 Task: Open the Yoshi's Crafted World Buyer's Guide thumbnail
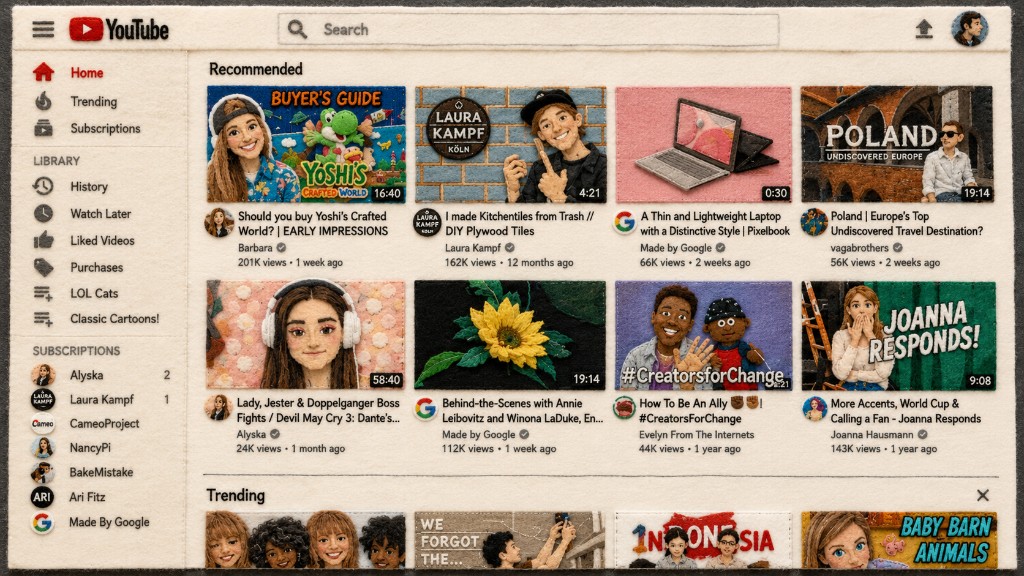coord(306,144)
